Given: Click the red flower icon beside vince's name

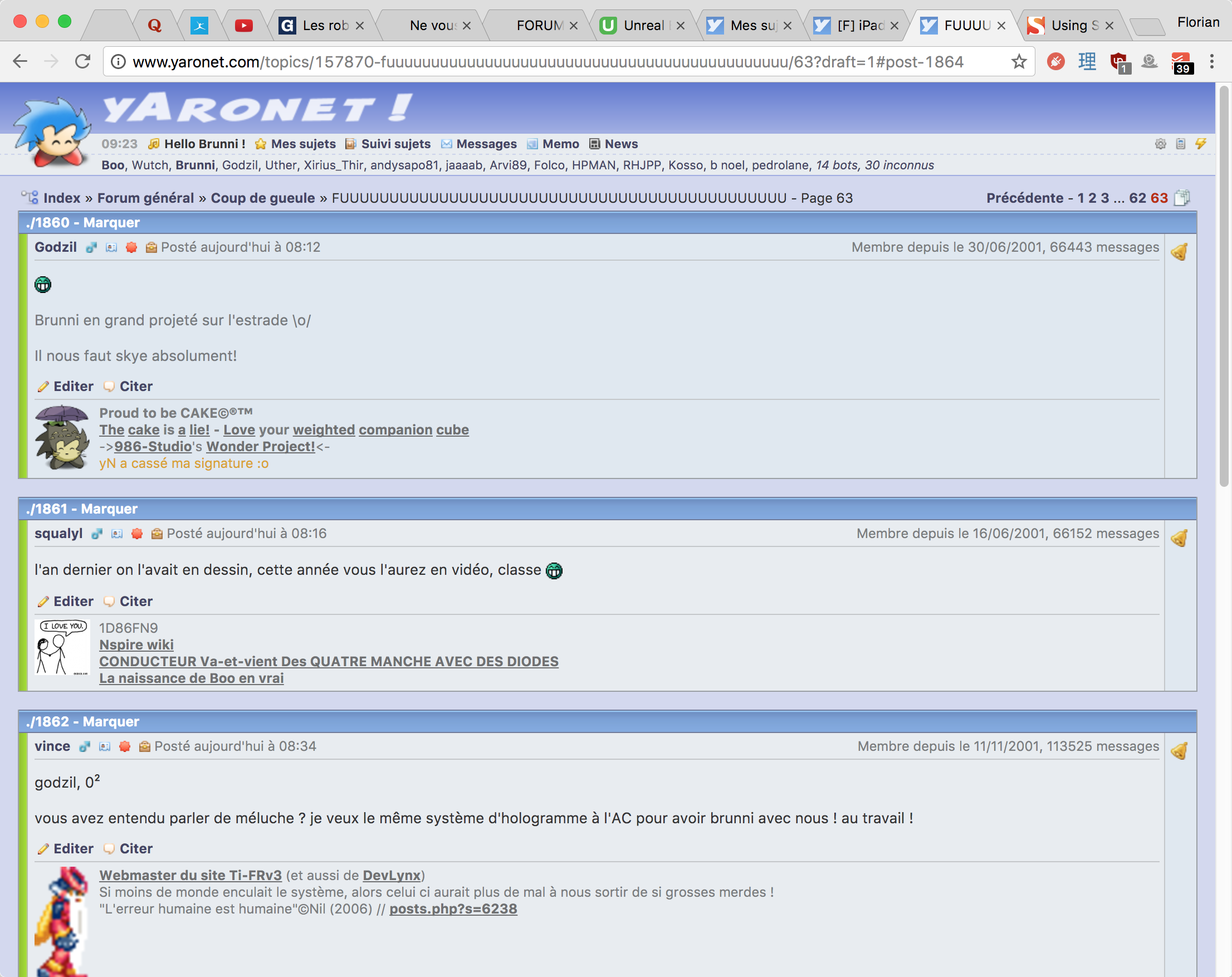Looking at the screenshot, I should point(125,747).
